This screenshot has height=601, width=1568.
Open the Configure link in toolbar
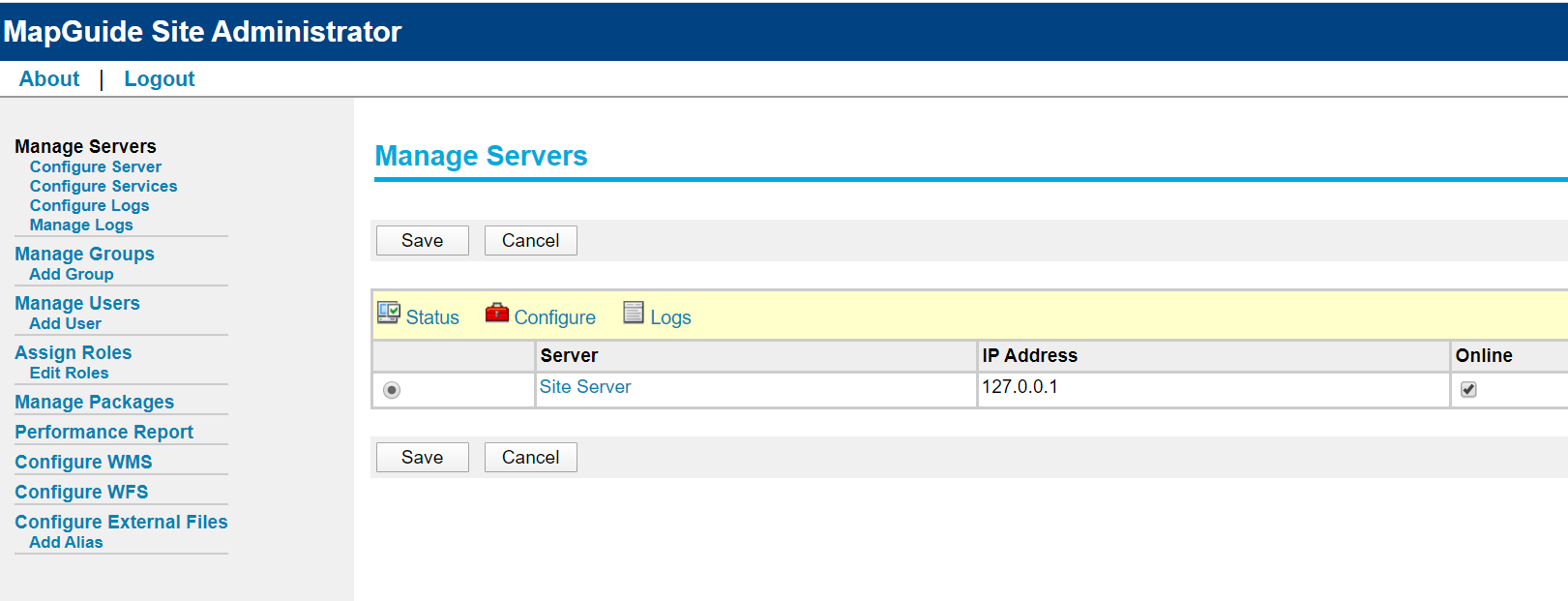554,317
